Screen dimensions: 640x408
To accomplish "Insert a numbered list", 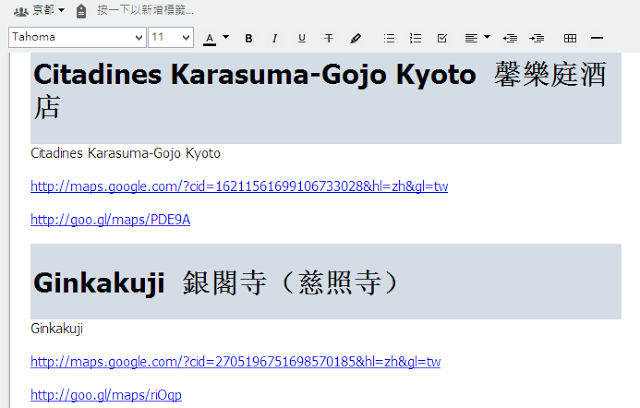I will coord(416,38).
